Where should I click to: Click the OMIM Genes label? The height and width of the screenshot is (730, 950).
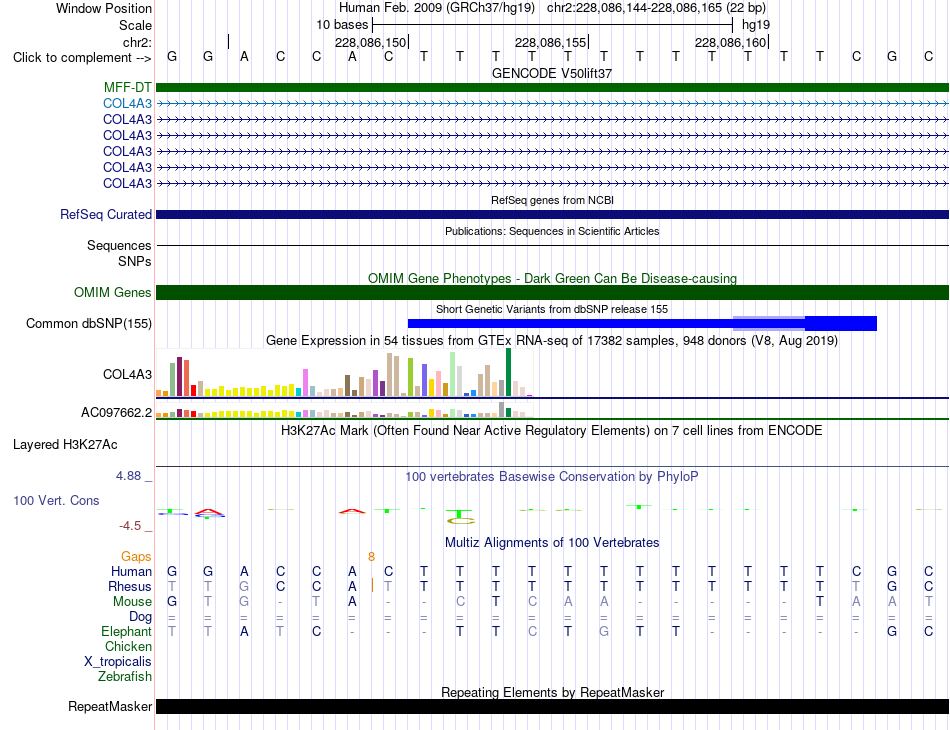[x=112, y=293]
